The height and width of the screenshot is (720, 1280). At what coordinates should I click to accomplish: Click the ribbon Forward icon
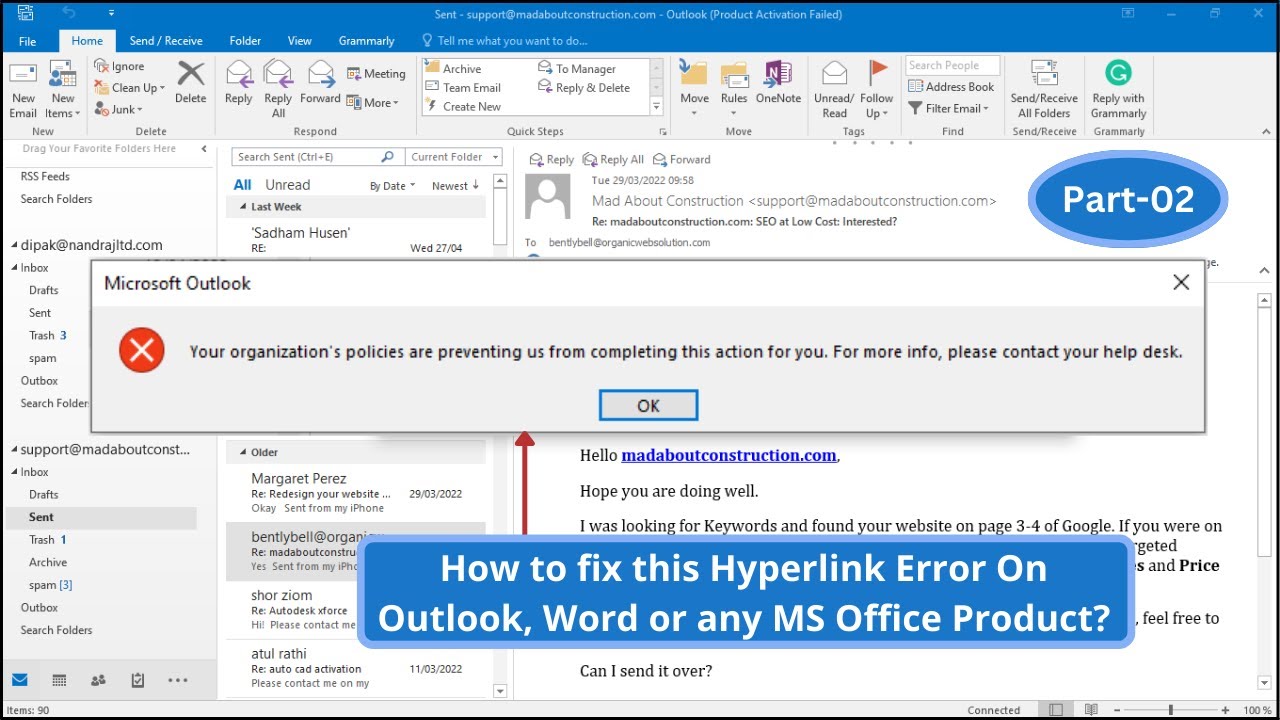320,74
